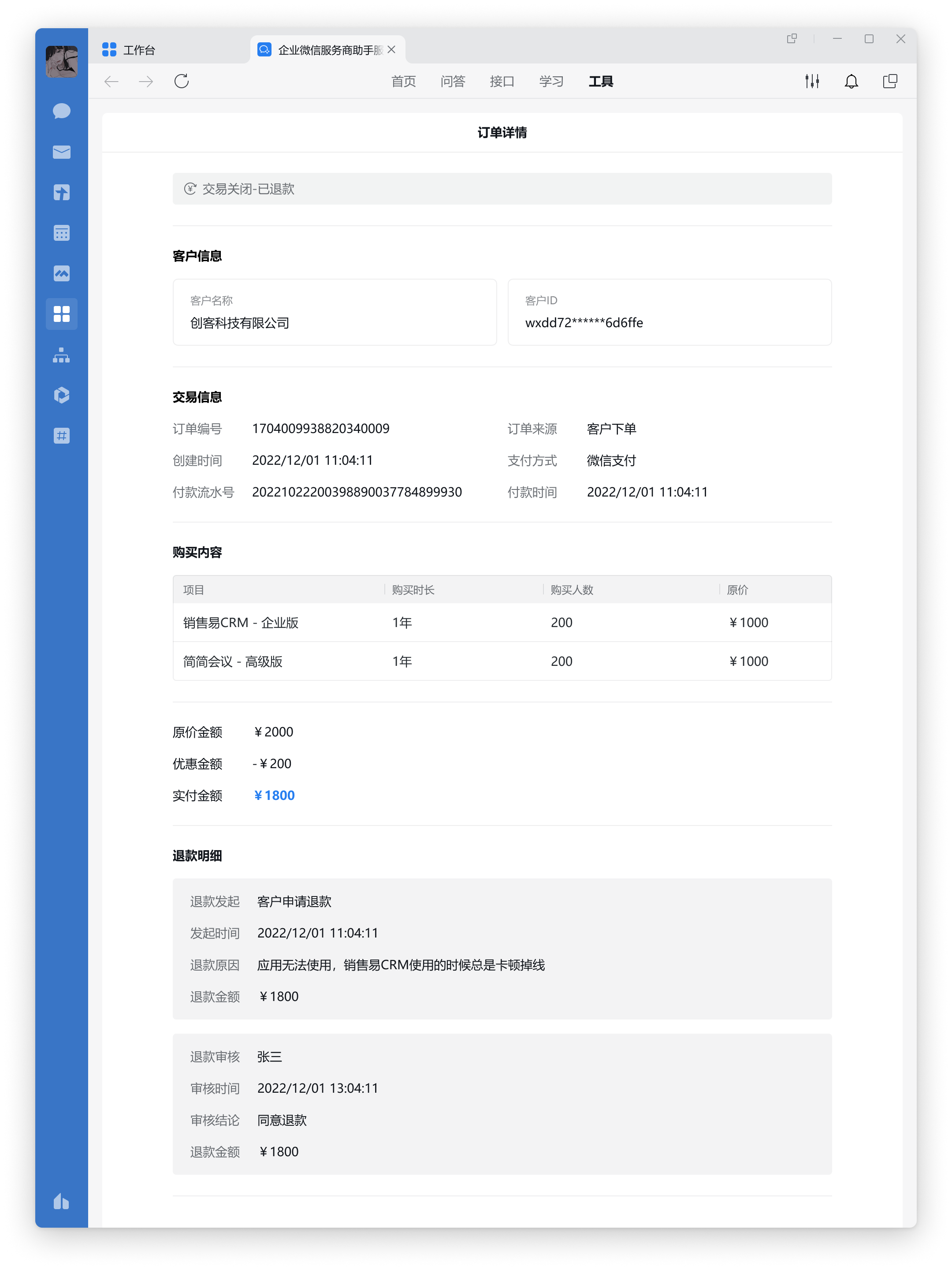Open the calendar sidebar icon
952x1270 pixels.
[x=61, y=233]
